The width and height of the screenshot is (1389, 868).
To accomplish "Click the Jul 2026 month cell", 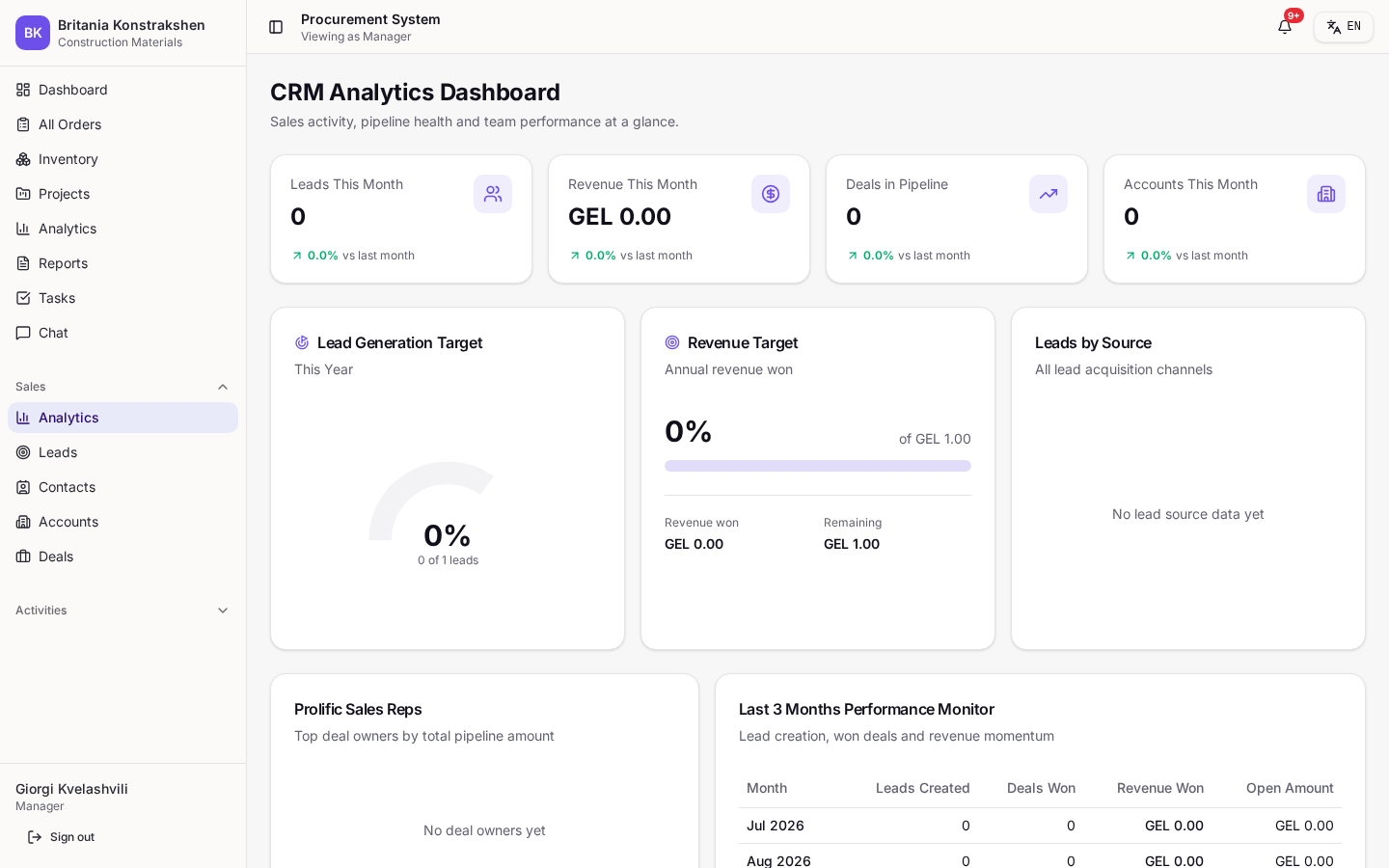I will 776,826.
